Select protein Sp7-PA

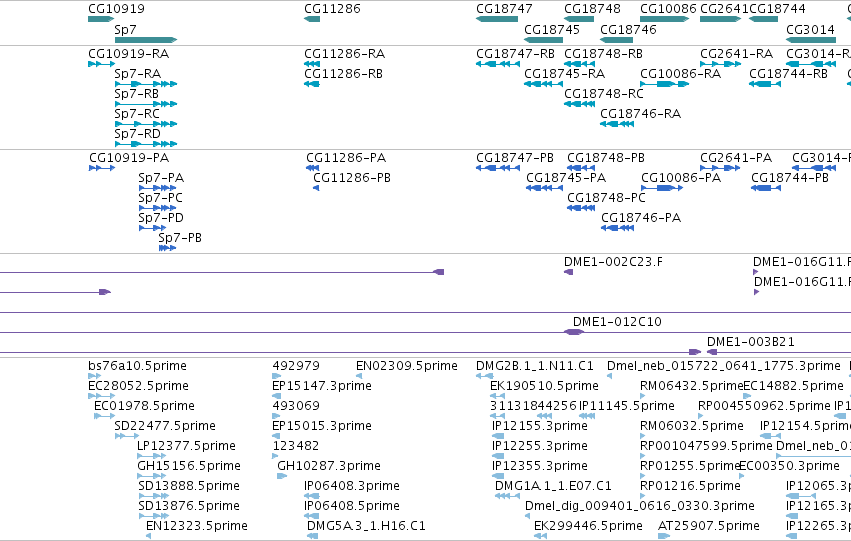tap(161, 178)
